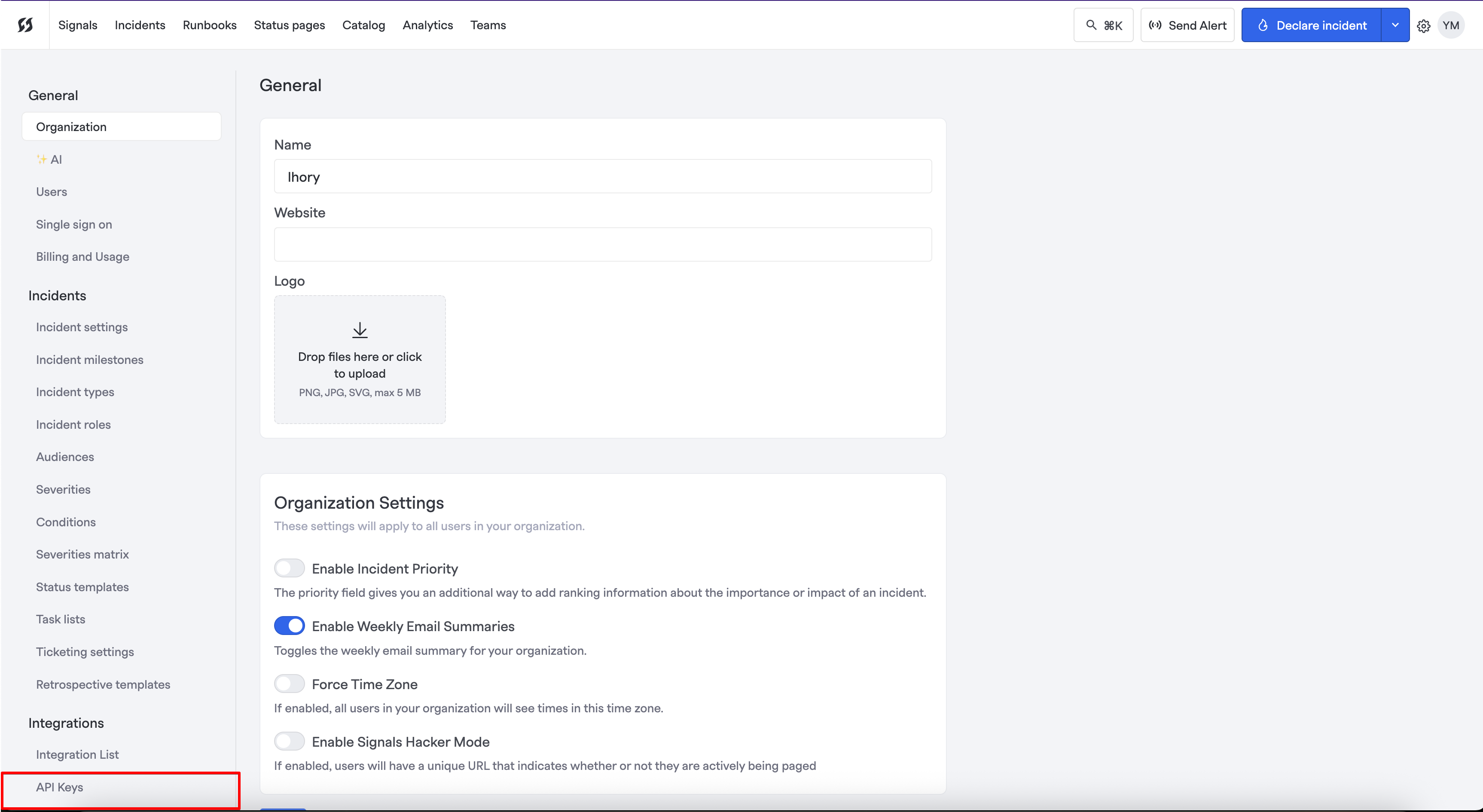The height and width of the screenshot is (812, 1483).
Task: Expand the Declare incident dropdown arrow
Action: (x=1395, y=25)
